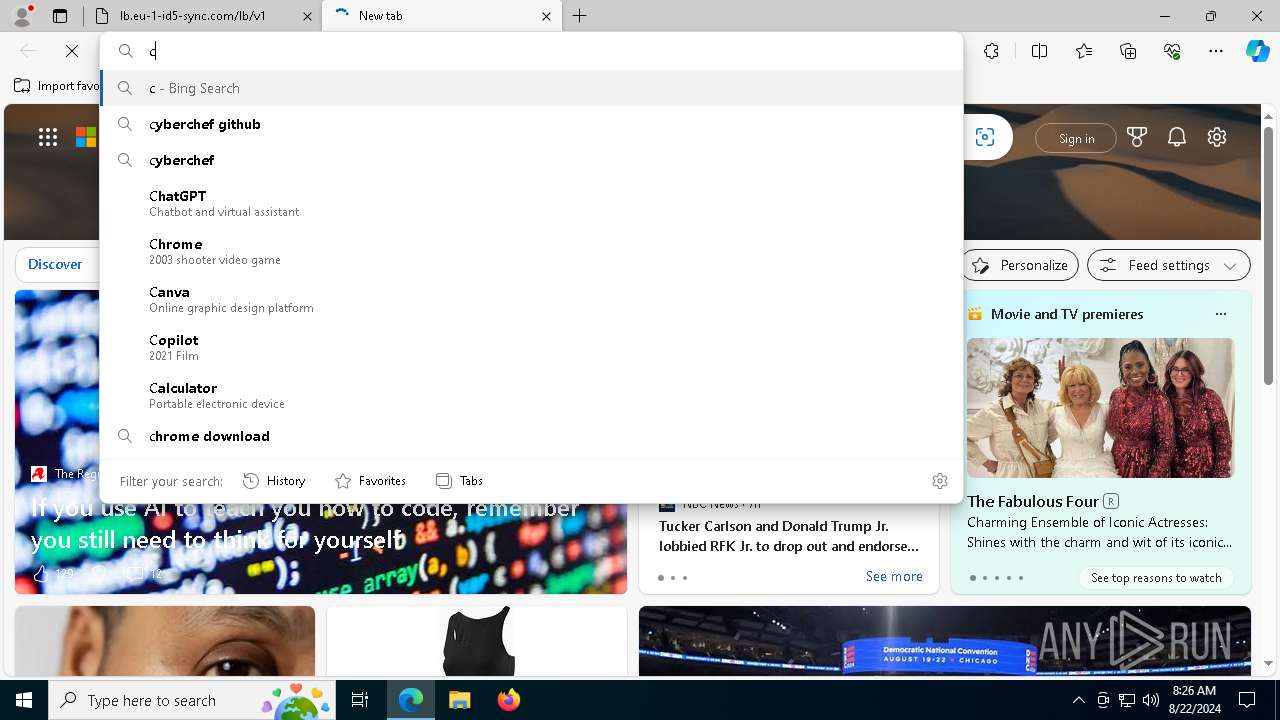This screenshot has width=1280, height=720.
Task: Open File Explorer from taskbar
Action: 460,700
